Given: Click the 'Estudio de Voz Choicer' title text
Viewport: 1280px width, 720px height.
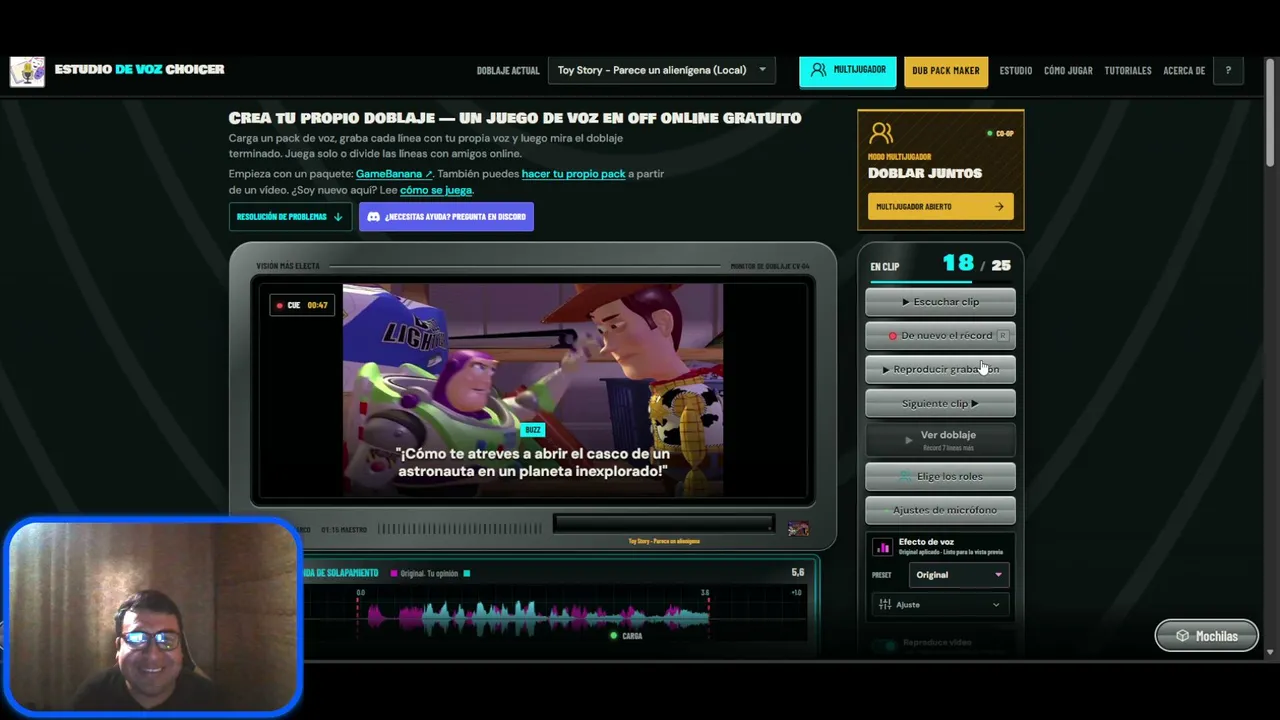Looking at the screenshot, I should [x=139, y=70].
